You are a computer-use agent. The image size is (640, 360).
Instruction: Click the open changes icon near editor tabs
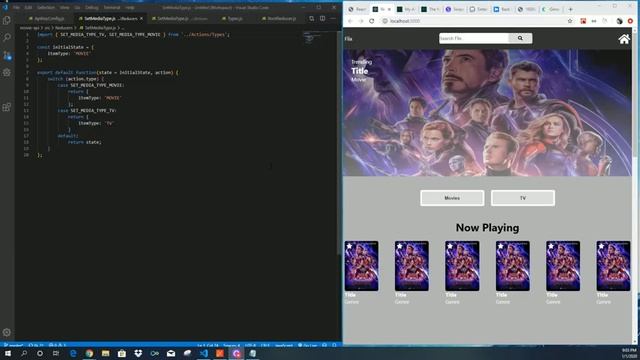click(x=311, y=18)
